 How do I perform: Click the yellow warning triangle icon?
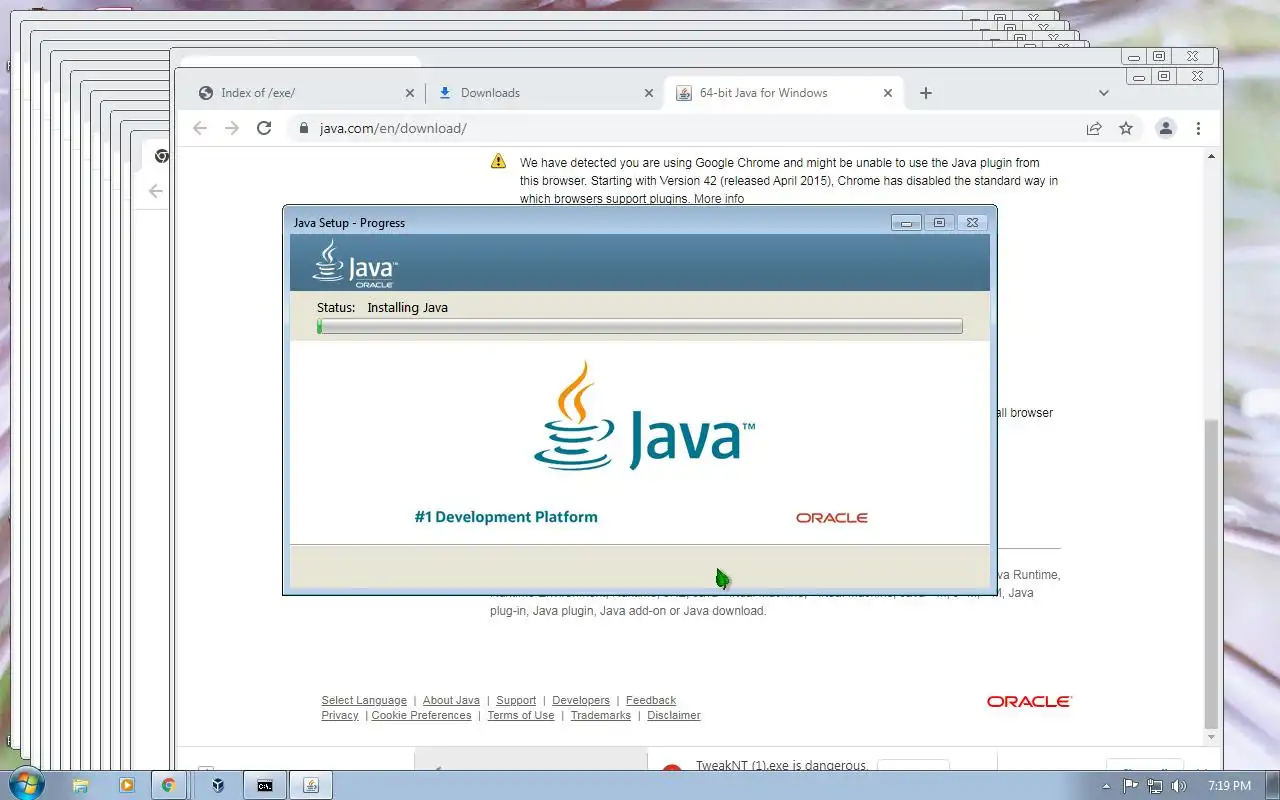(x=498, y=161)
